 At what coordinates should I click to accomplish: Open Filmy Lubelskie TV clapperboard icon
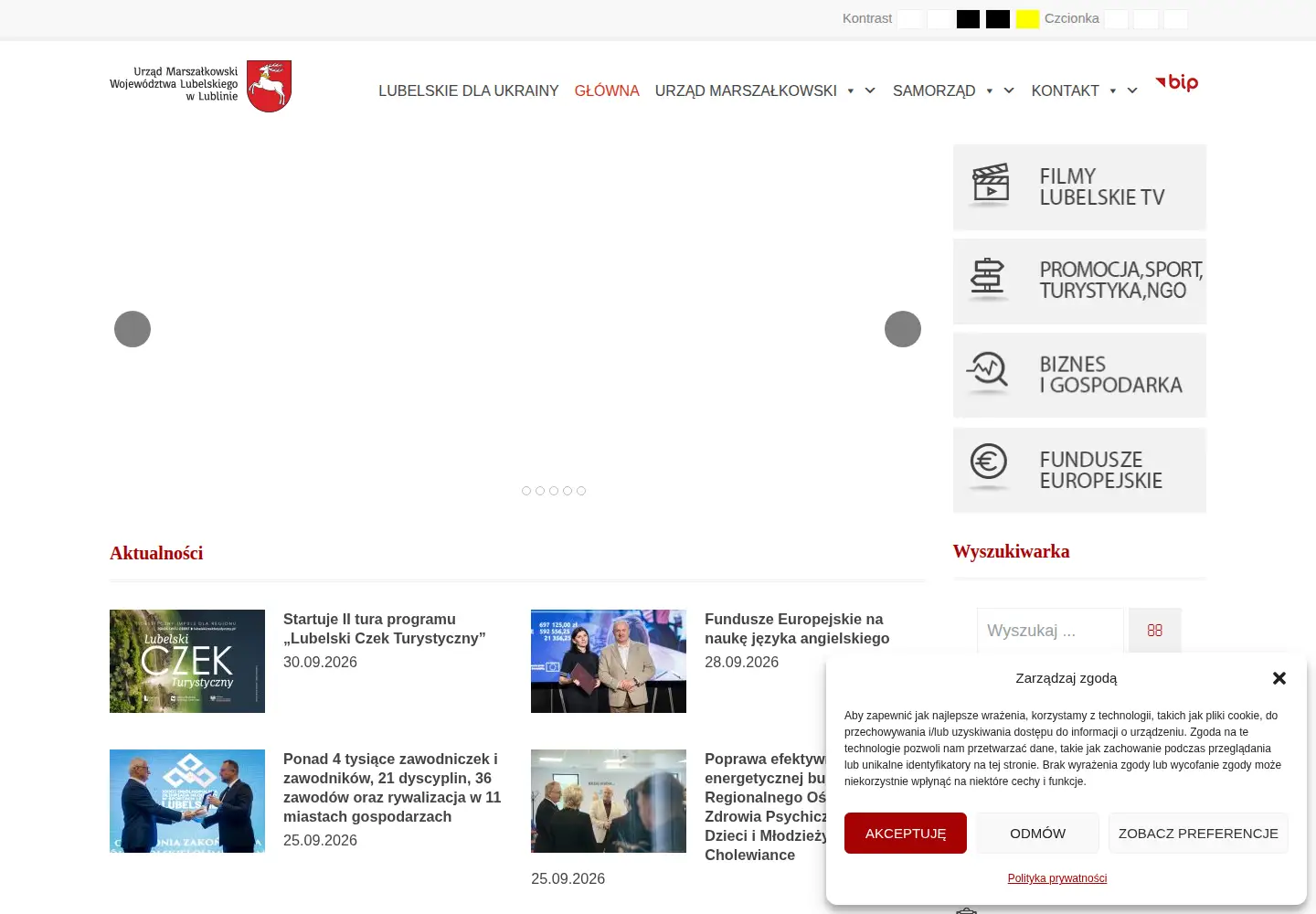click(x=990, y=183)
